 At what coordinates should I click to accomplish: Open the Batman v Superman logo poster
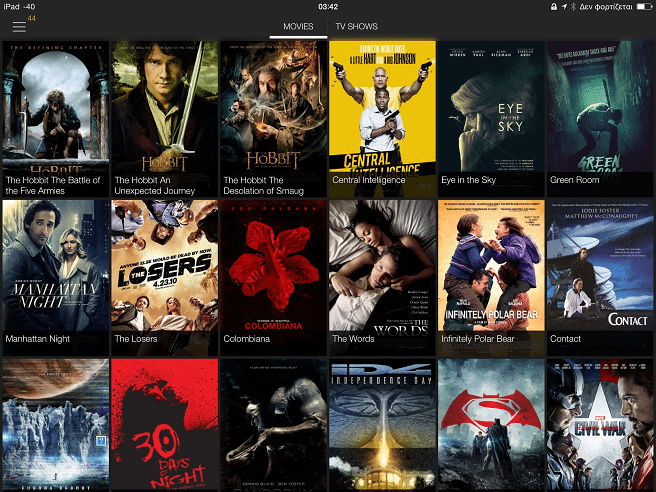tap(491, 425)
